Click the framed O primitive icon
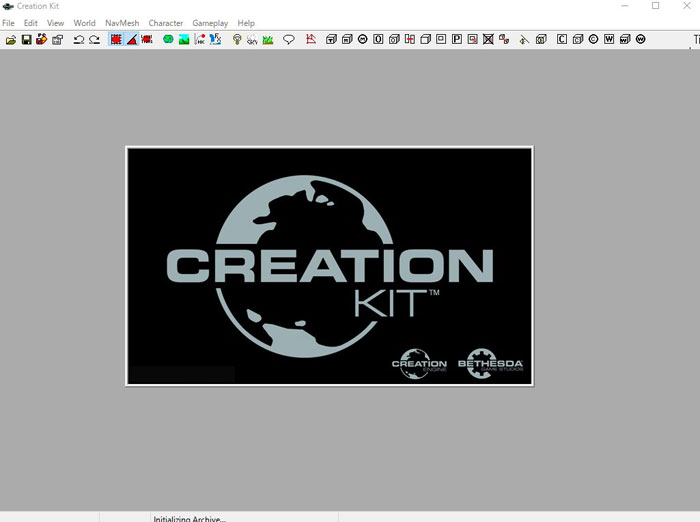Image resolution: width=700 pixels, height=522 pixels. pos(378,40)
